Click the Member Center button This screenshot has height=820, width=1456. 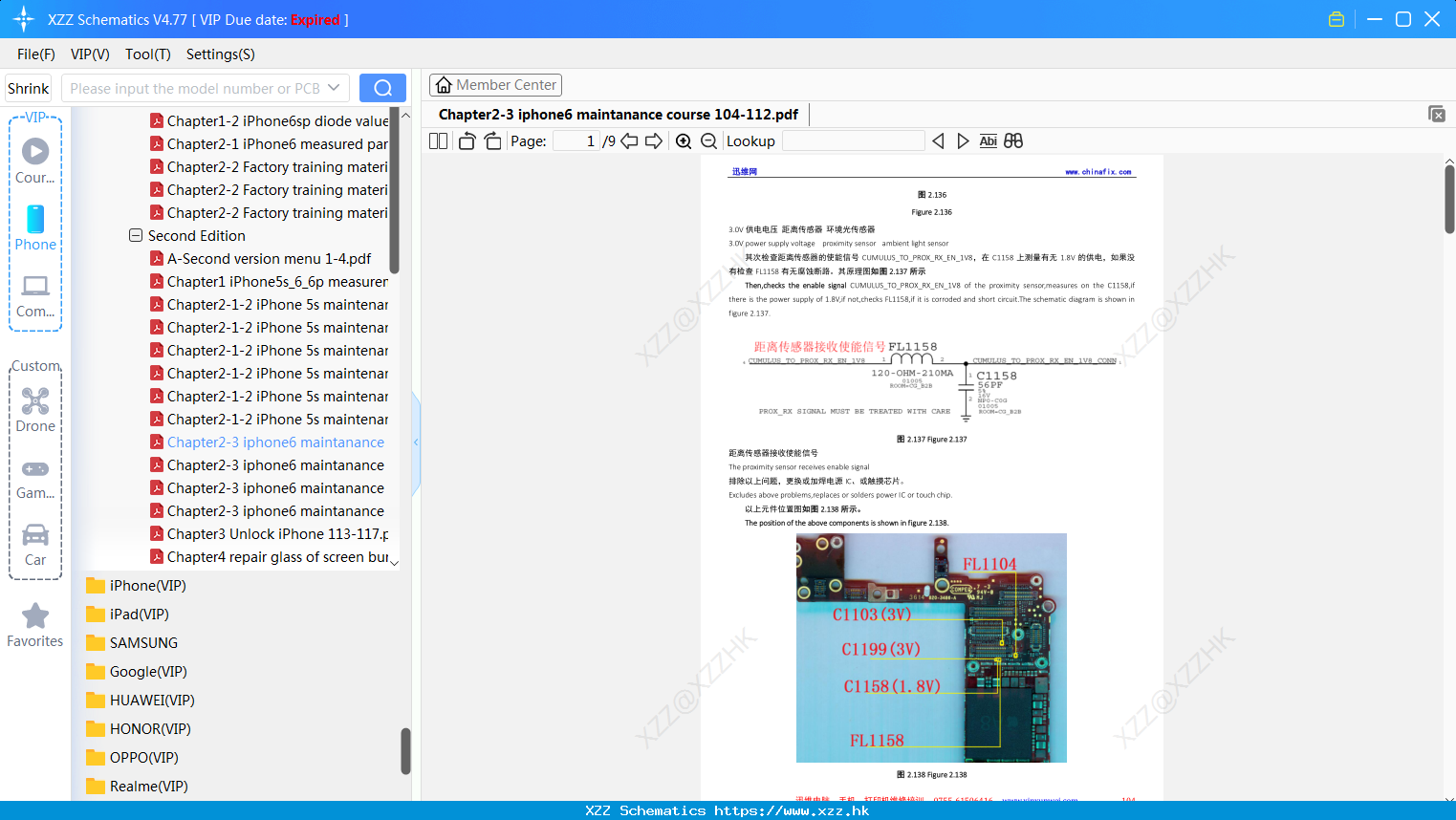click(x=495, y=85)
